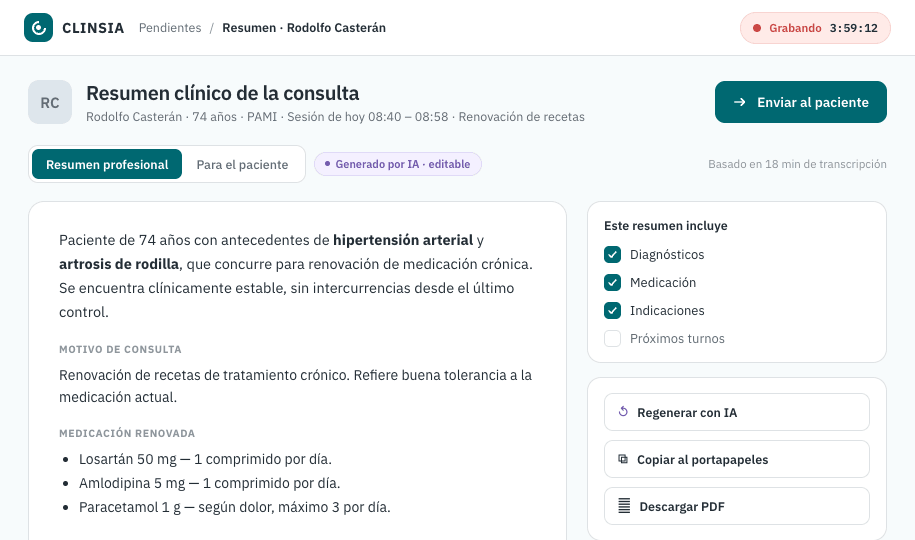915x540 pixels.
Task: Uncheck the Diagnósticos checkbox
Action: coord(612,255)
